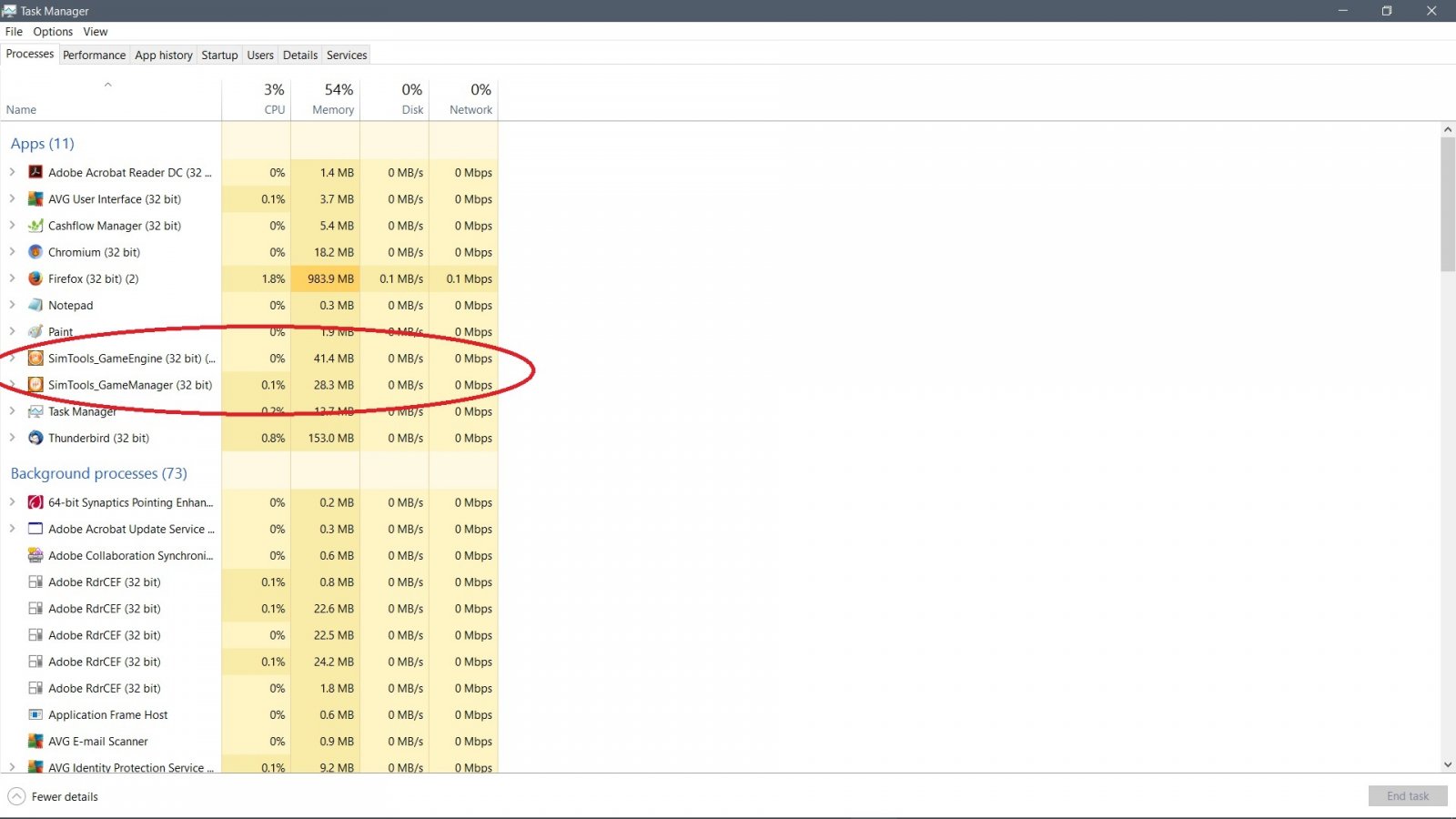Switch to the App history tab
The image size is (1456, 819).
(x=164, y=56)
